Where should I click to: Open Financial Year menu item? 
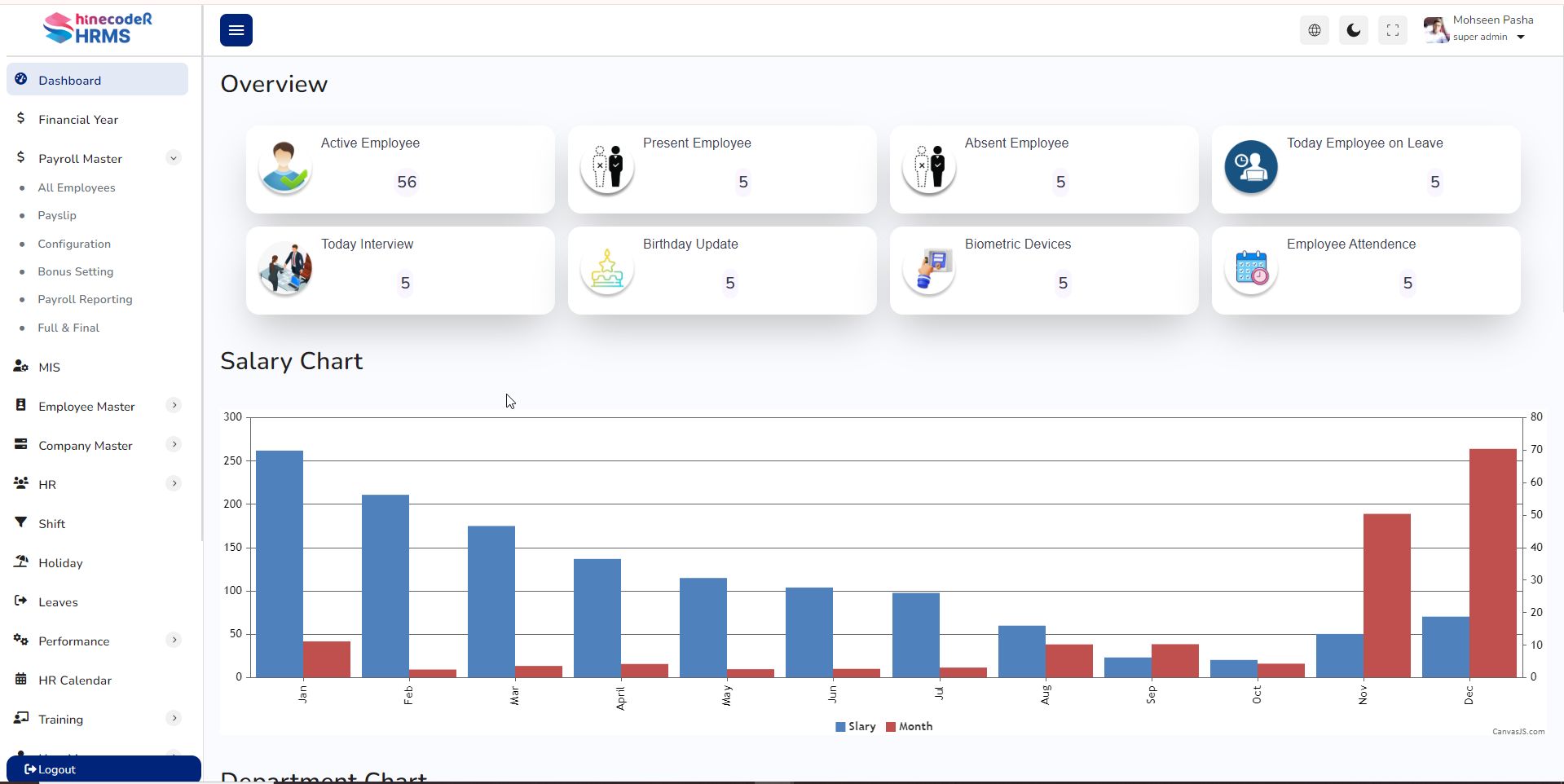[x=78, y=120]
